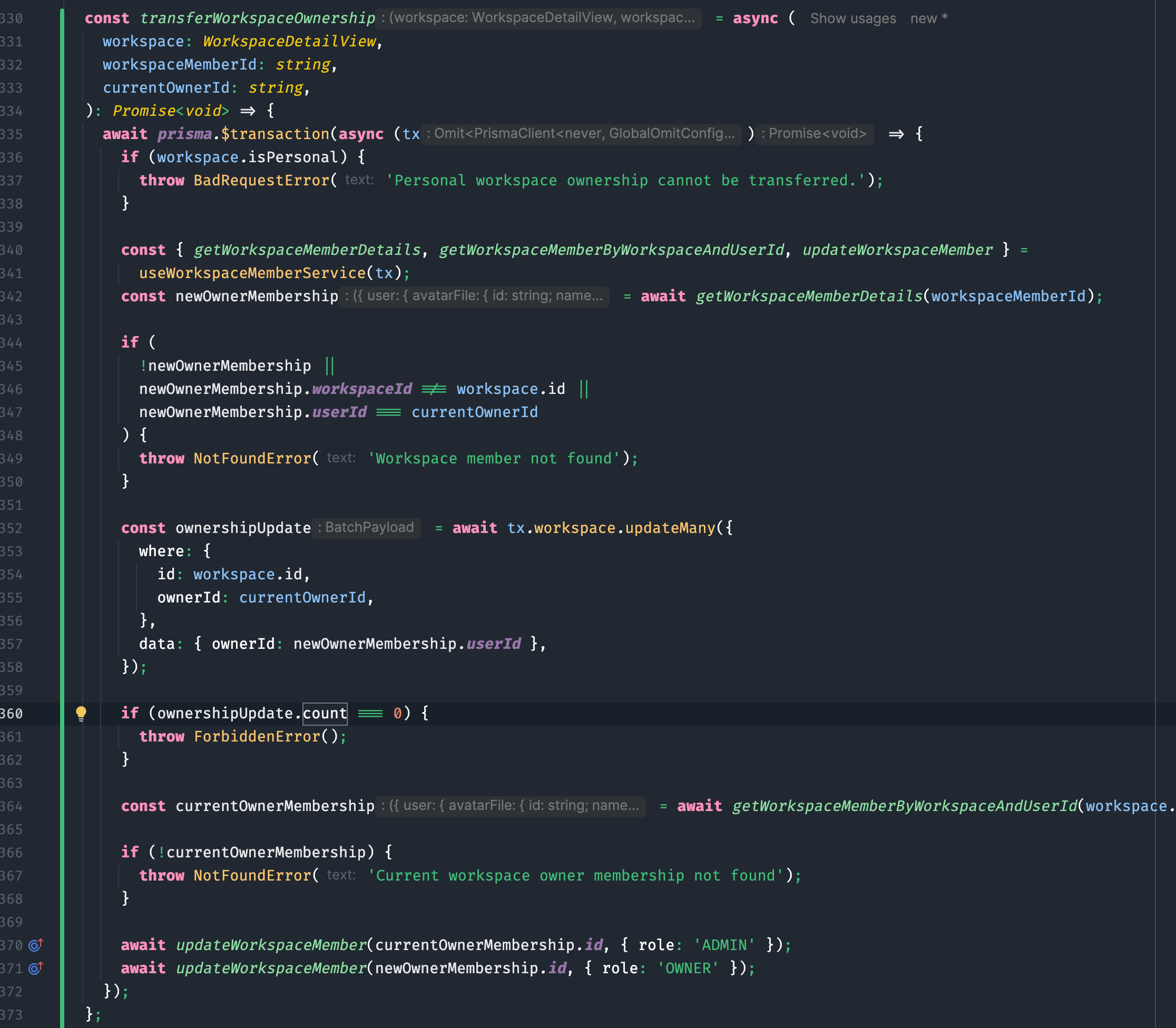This screenshot has width=1176, height=1028.
Task: Click 'useWorkspaceMemberService' call on line 341
Action: pos(252,273)
